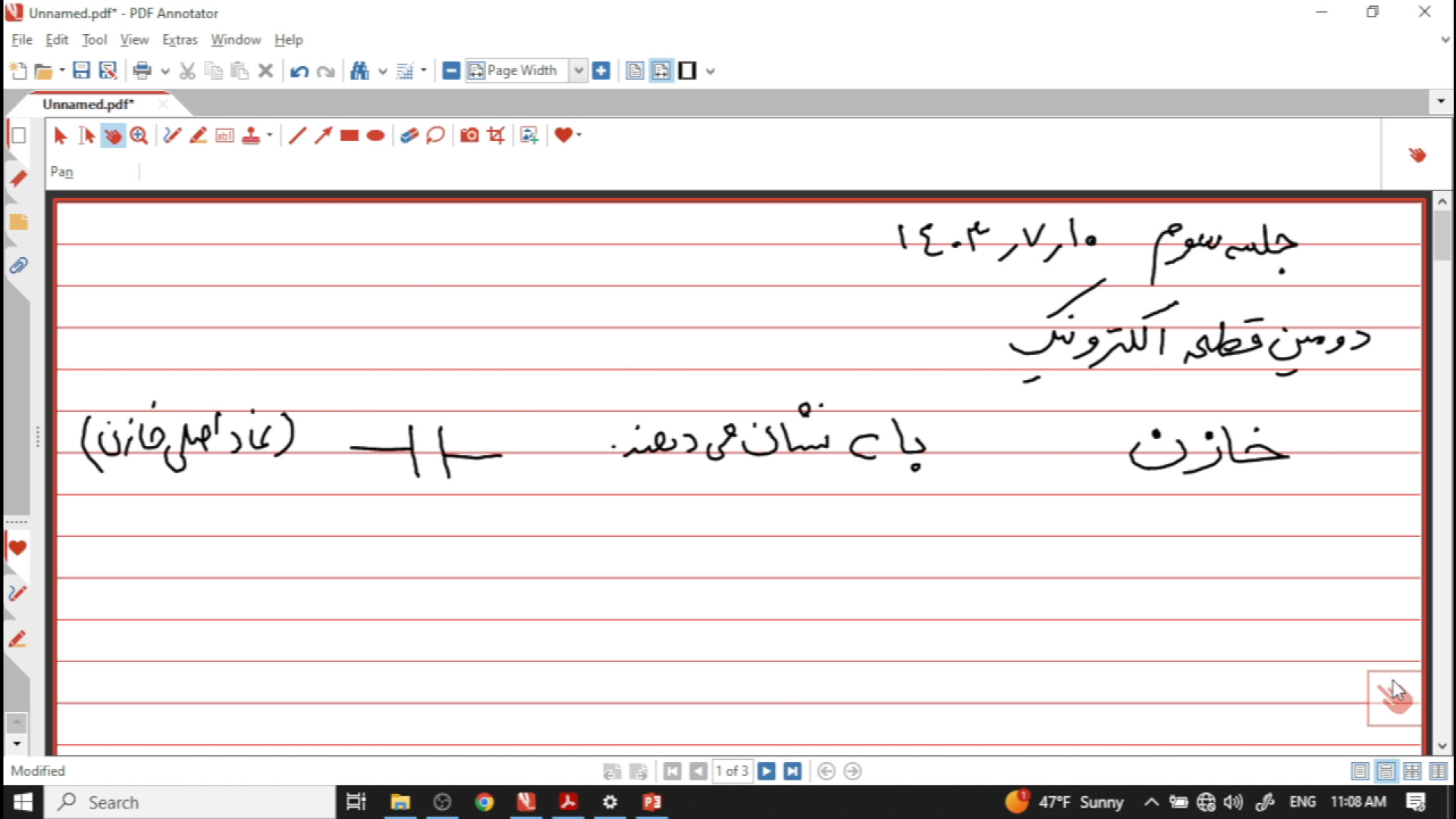This screenshot has height=819, width=1456.
Task: Zoom out with the minus button
Action: tap(451, 71)
